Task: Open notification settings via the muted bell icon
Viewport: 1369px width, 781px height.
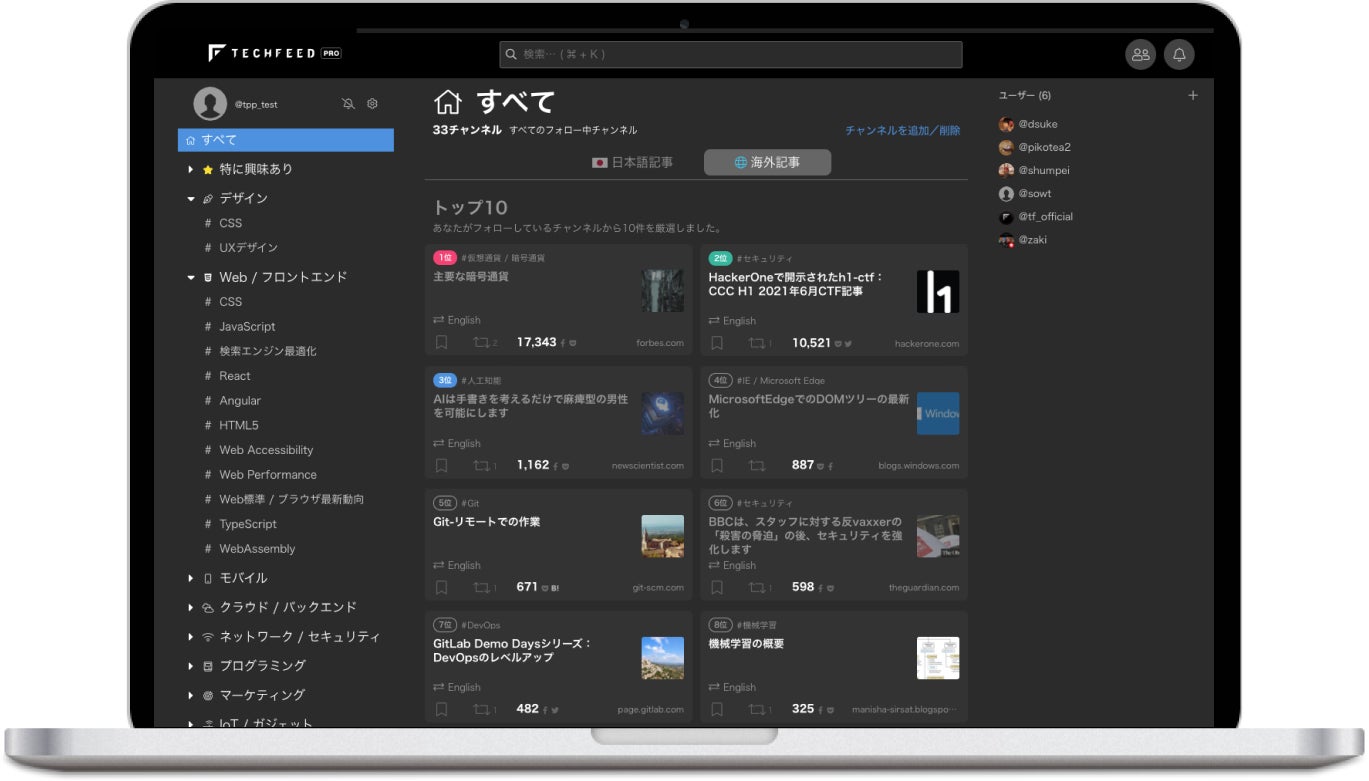Action: 348,103
